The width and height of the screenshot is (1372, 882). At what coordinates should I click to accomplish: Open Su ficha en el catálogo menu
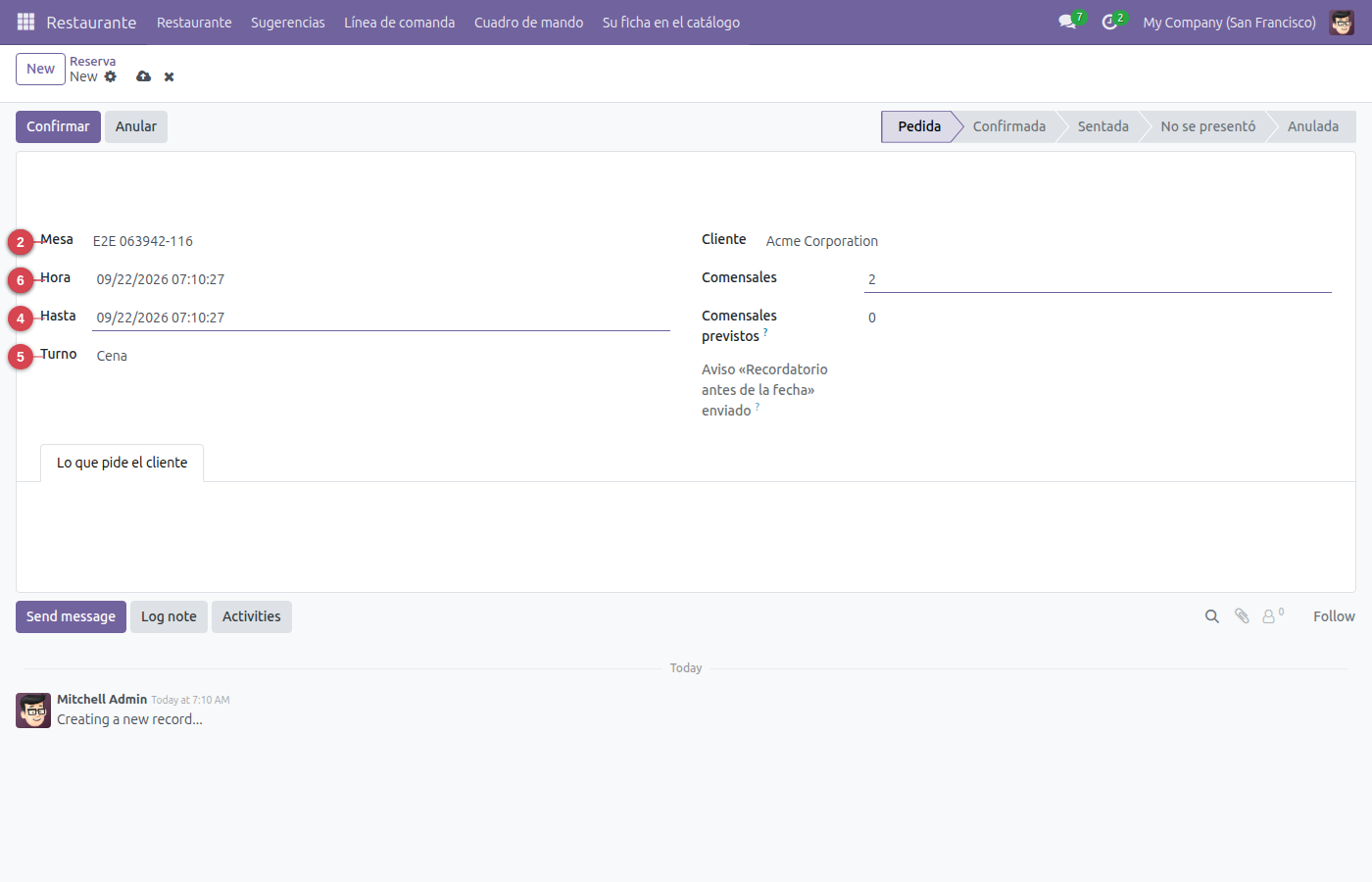[x=671, y=22]
